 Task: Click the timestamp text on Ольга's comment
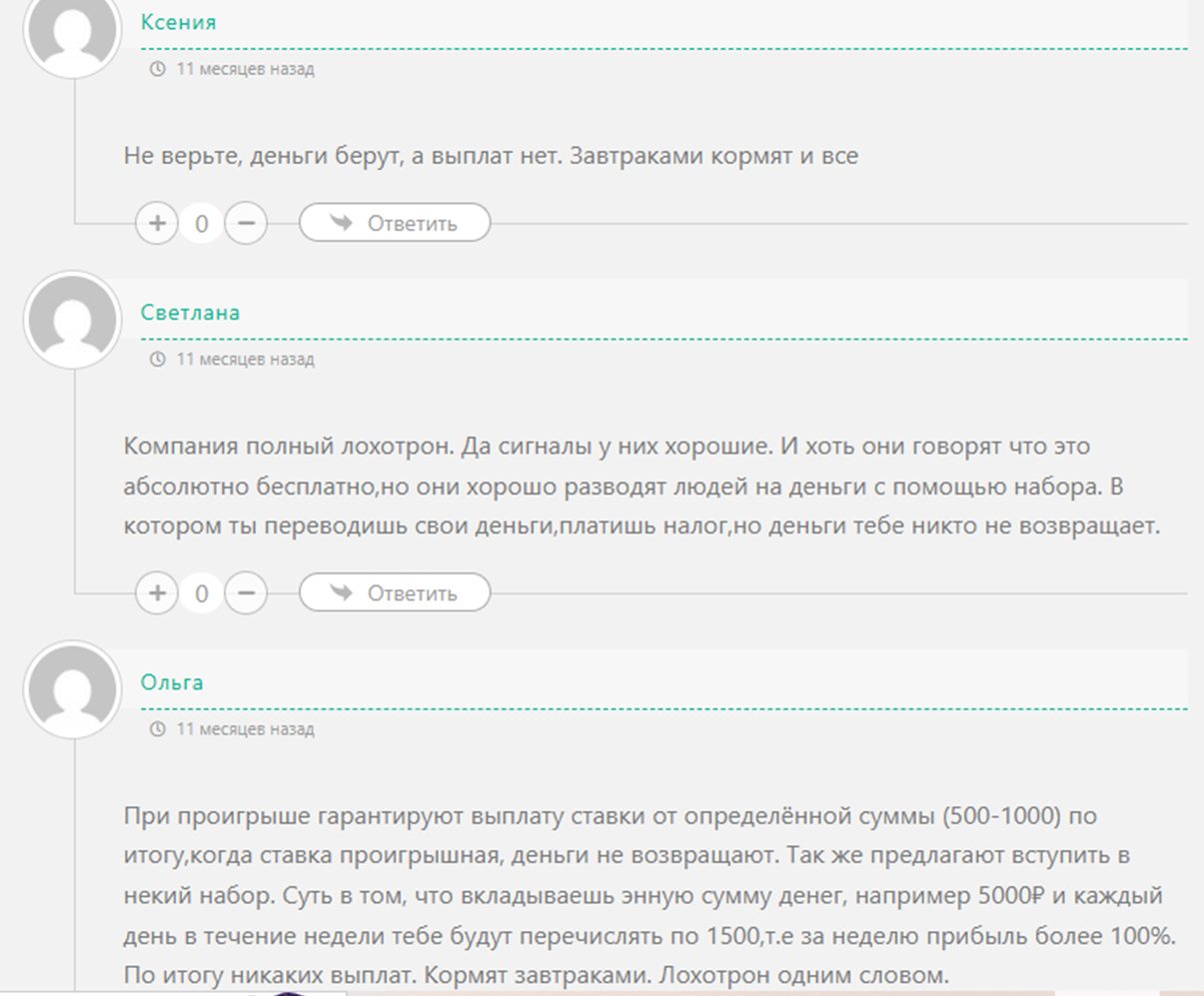click(x=245, y=729)
